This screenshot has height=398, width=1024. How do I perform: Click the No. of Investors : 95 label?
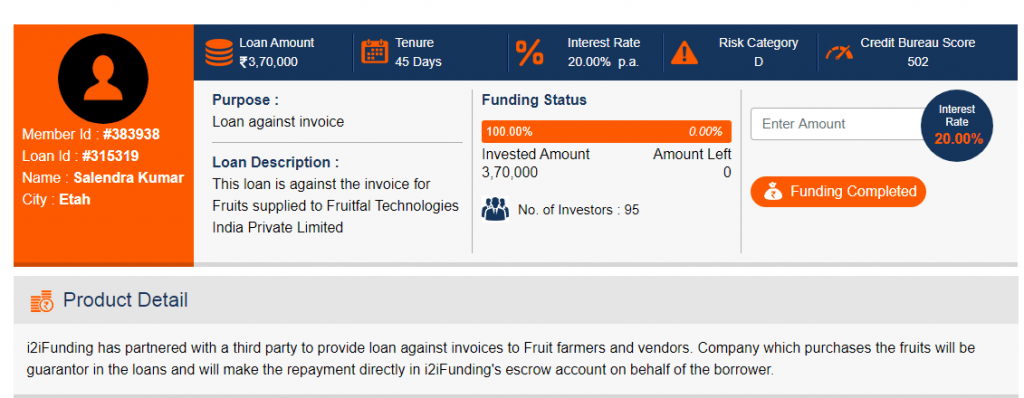(x=578, y=210)
